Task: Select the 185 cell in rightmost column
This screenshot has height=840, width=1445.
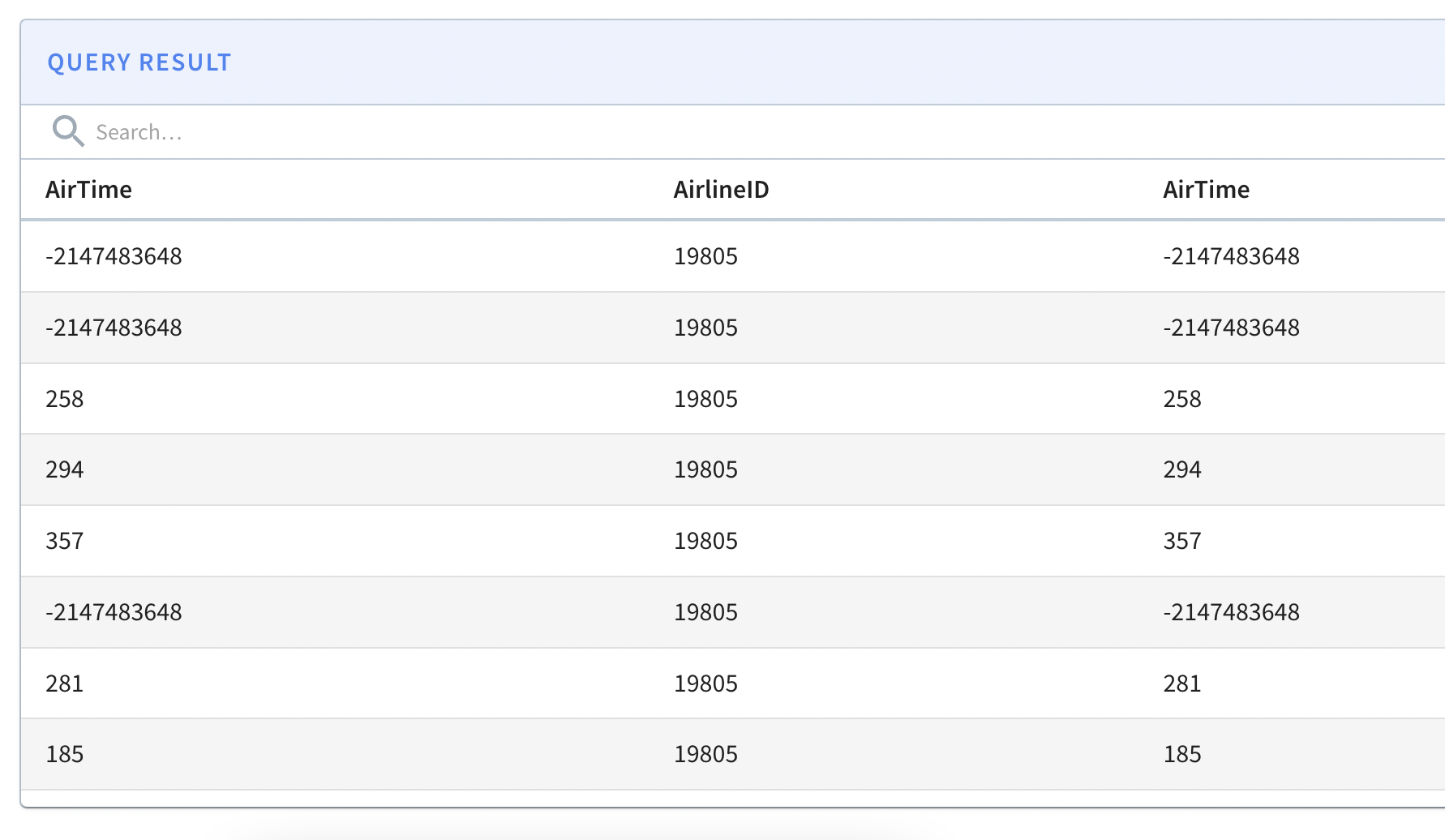Action: [1182, 754]
